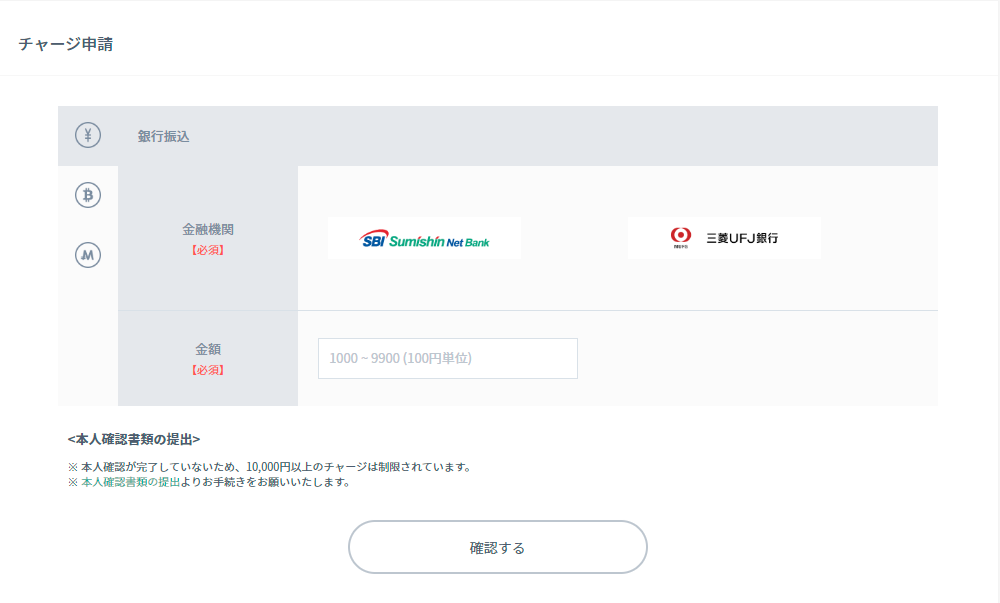Viewport: 1000px width, 603px height.
Task: Click the 金額 amount input field
Action: (x=447, y=358)
